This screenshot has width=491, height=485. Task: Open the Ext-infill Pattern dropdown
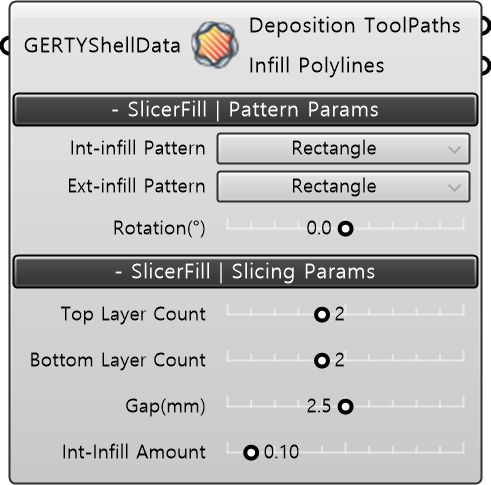click(343, 186)
